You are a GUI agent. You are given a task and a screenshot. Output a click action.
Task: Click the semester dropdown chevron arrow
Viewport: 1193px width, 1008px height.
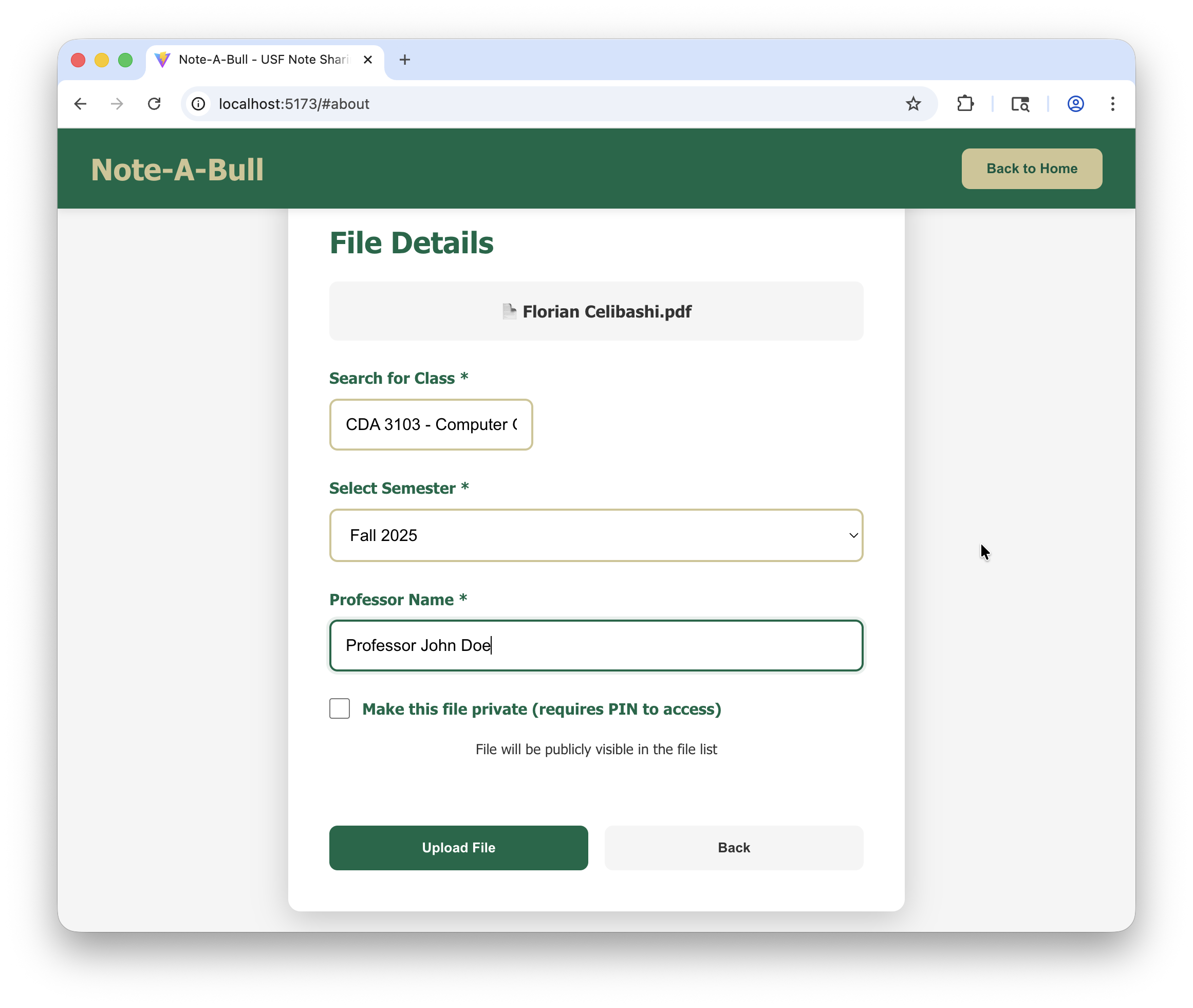point(853,535)
